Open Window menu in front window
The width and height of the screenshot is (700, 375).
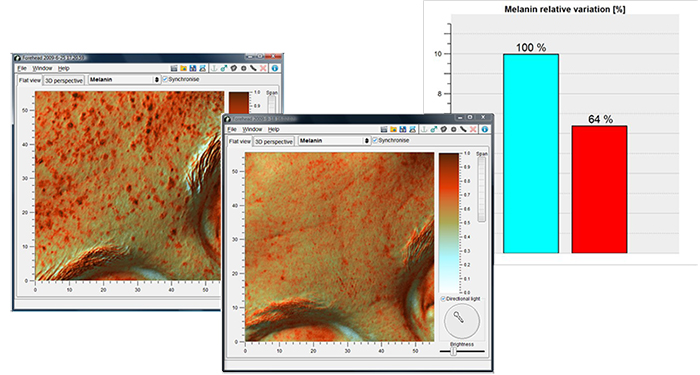coord(252,129)
